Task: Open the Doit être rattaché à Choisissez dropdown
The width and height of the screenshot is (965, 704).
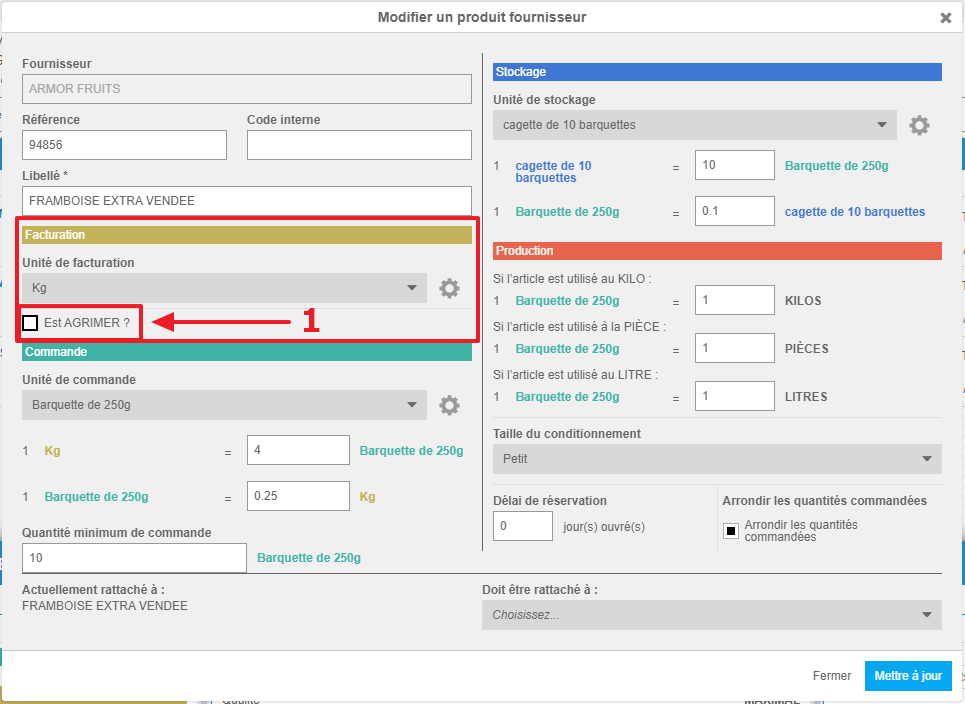Action: 712,615
